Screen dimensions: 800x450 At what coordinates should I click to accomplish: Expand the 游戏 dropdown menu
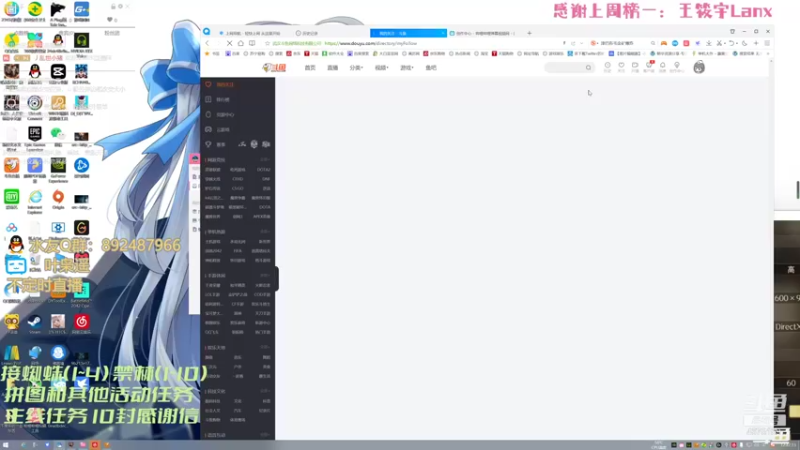(407, 67)
